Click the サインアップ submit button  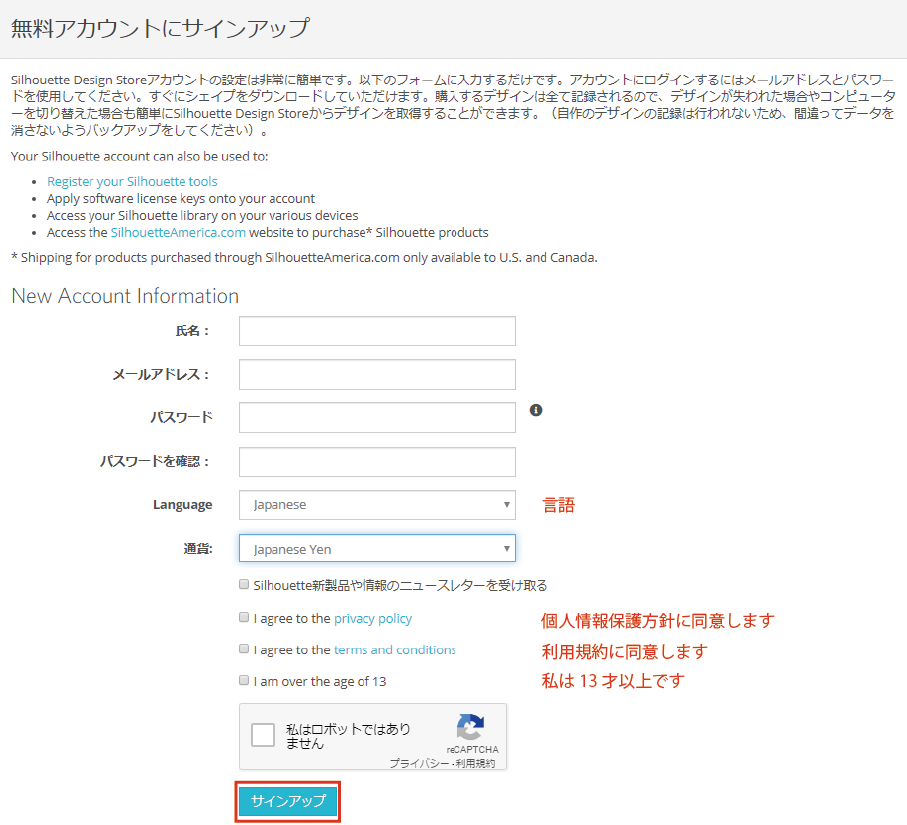coord(288,802)
